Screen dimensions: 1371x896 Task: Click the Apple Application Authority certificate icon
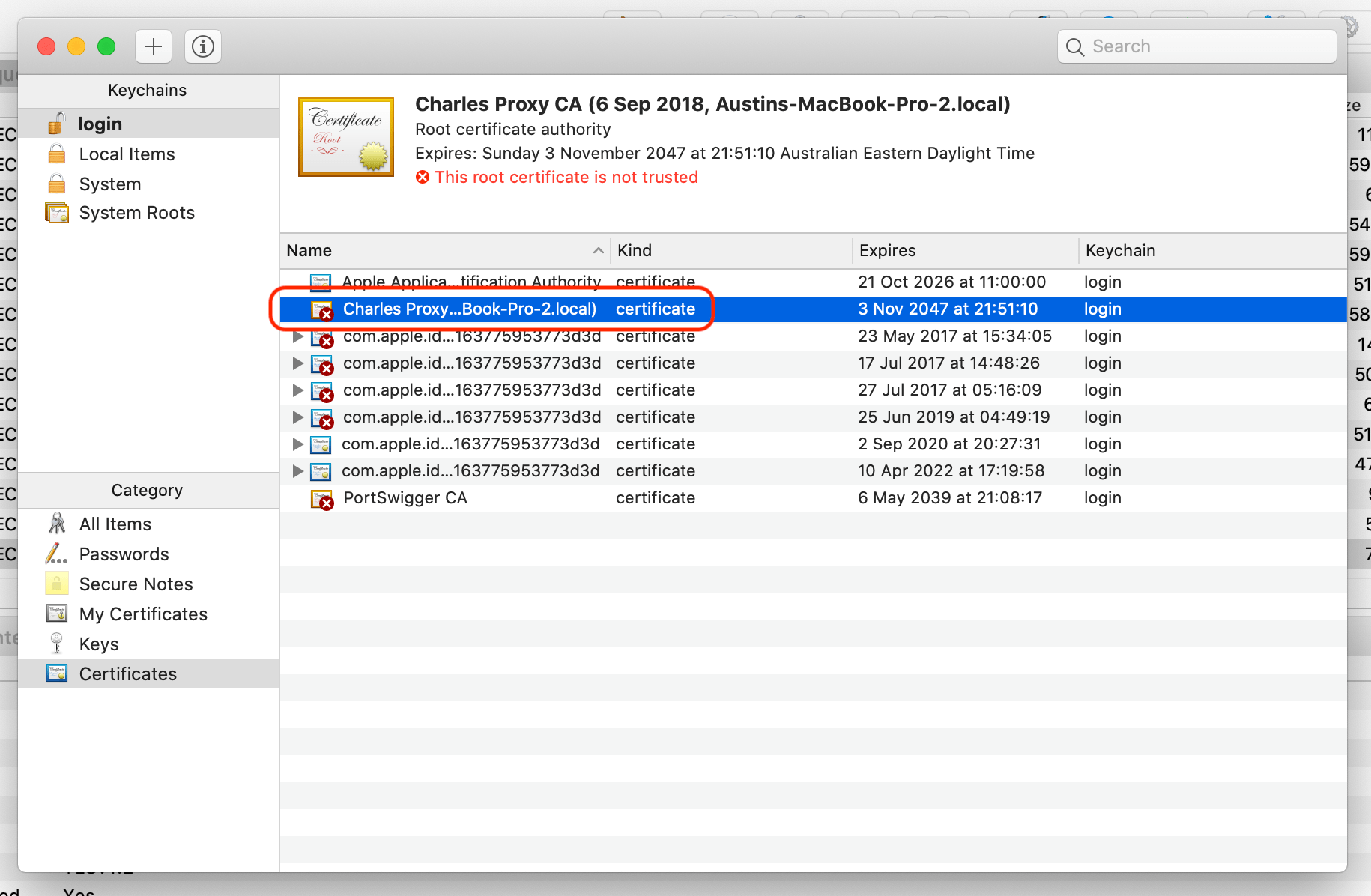pos(321,282)
